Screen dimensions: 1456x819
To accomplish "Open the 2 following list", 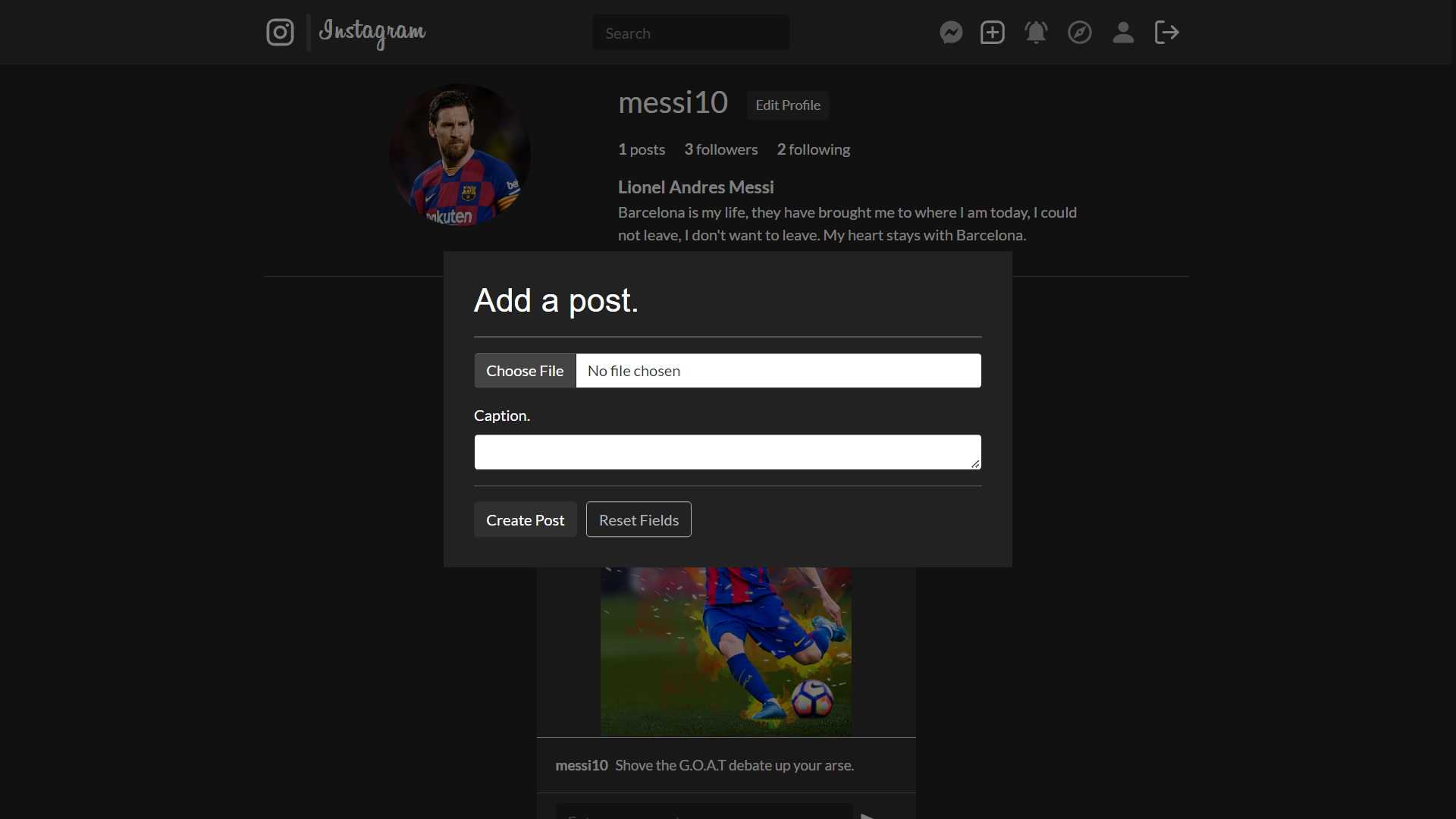I will (x=813, y=149).
